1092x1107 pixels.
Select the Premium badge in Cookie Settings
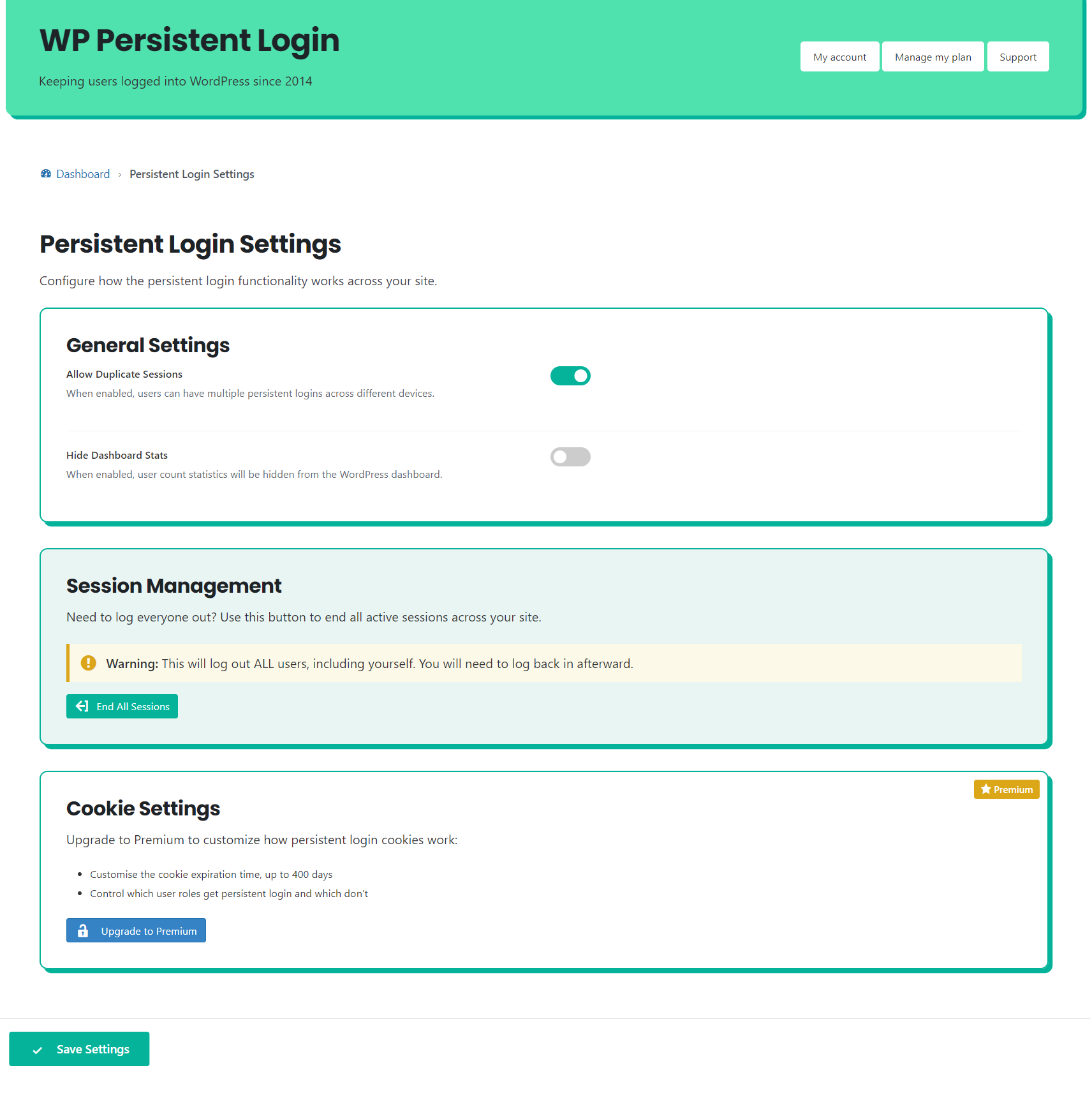(x=1007, y=789)
